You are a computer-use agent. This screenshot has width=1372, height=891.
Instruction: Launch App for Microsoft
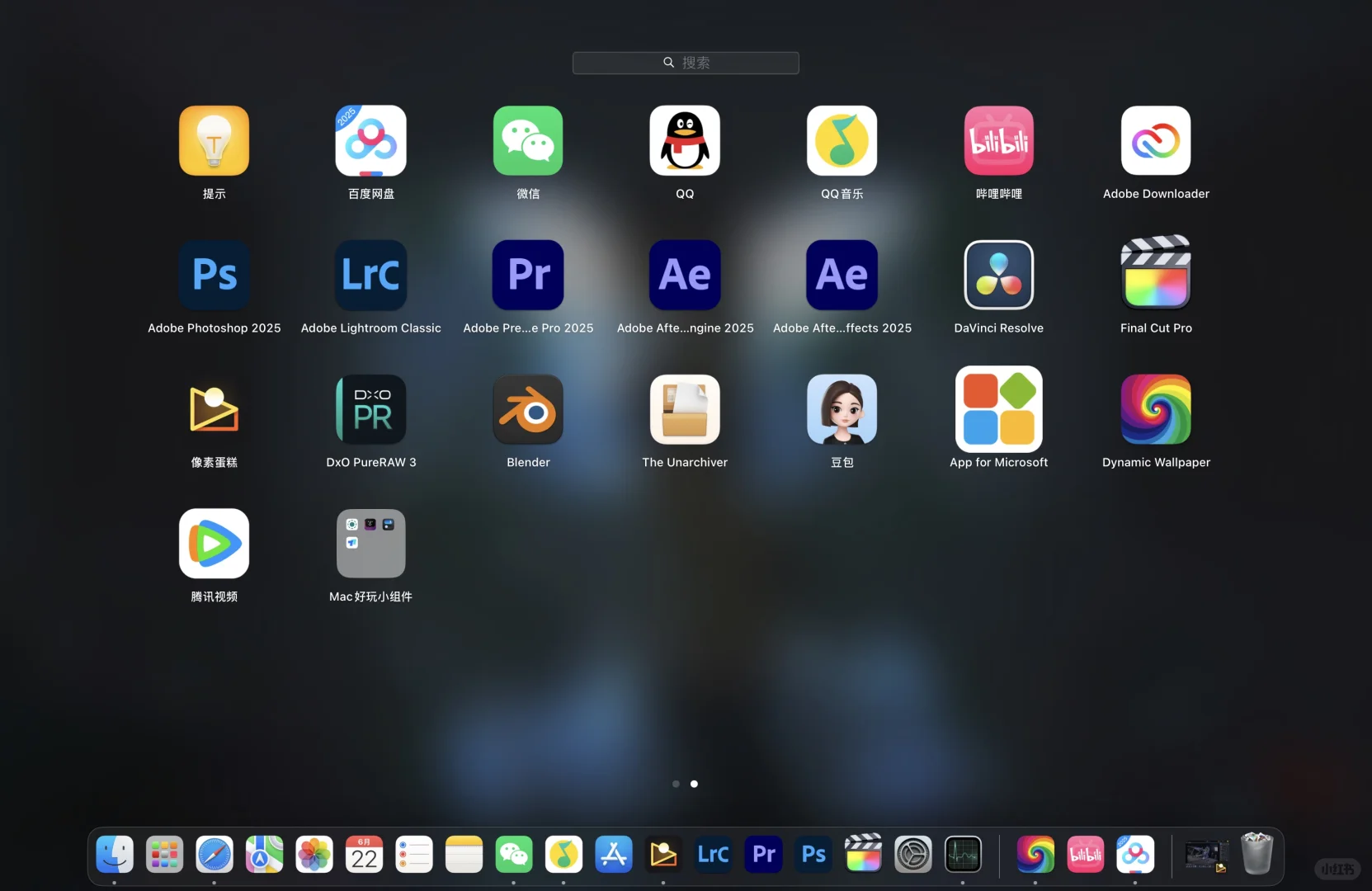(x=999, y=409)
